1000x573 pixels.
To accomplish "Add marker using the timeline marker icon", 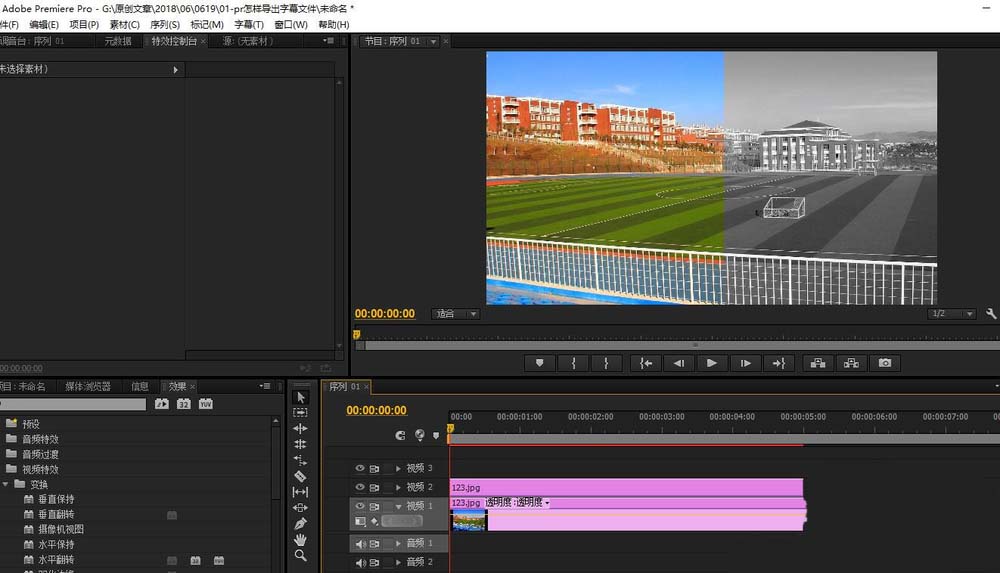I will [436, 436].
